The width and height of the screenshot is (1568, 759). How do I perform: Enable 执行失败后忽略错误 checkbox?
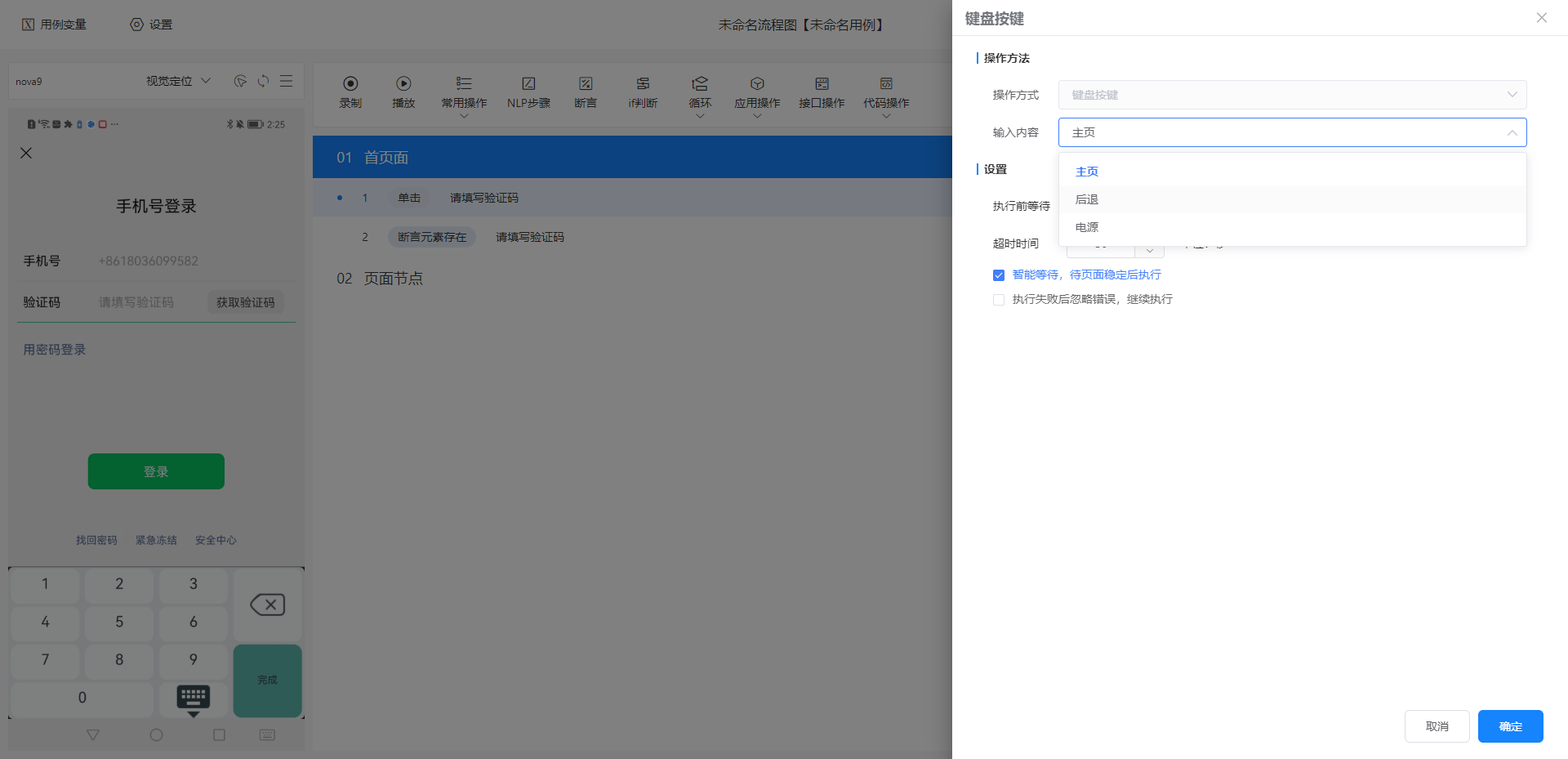[999, 300]
